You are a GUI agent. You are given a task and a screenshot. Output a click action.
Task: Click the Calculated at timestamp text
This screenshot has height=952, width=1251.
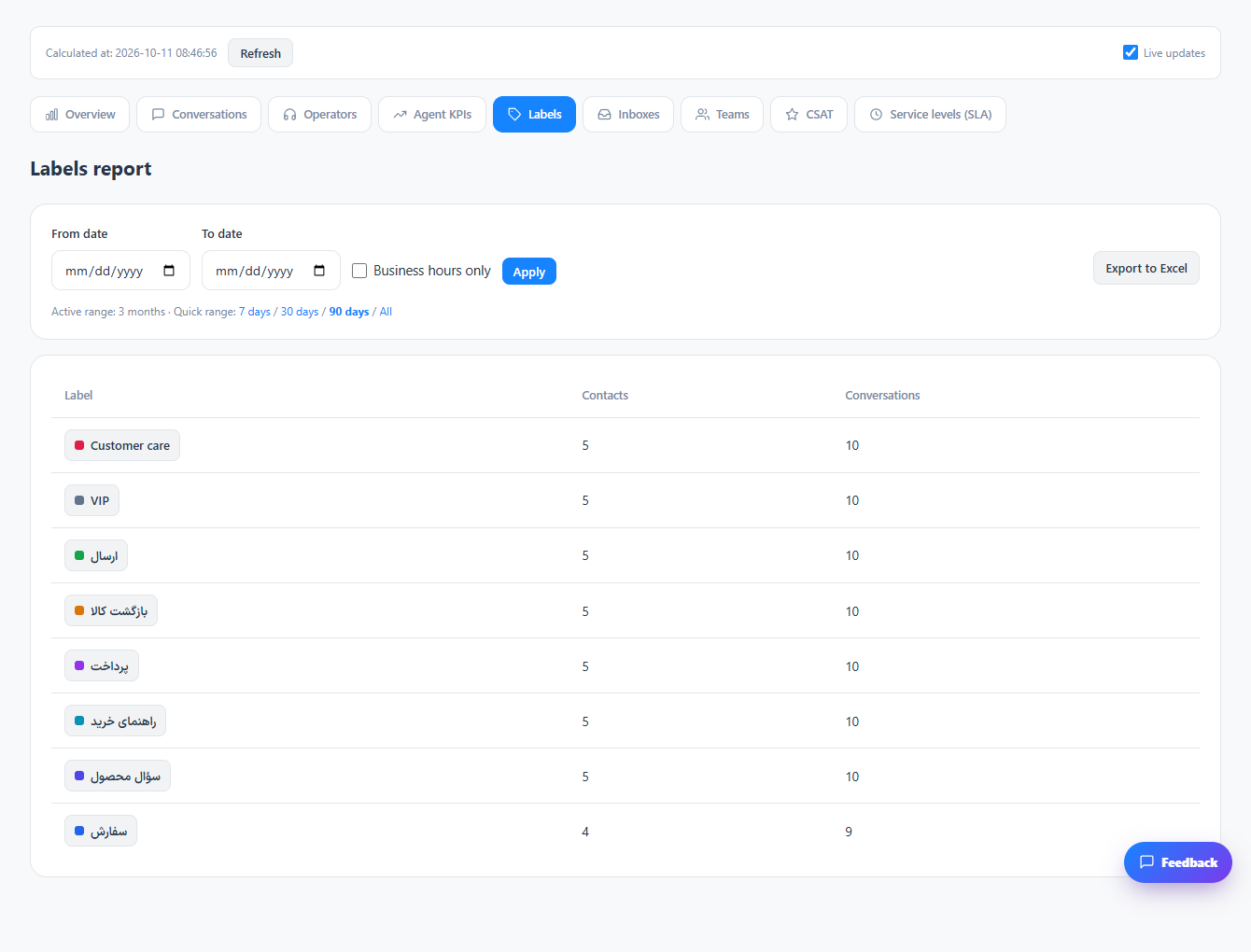click(131, 53)
